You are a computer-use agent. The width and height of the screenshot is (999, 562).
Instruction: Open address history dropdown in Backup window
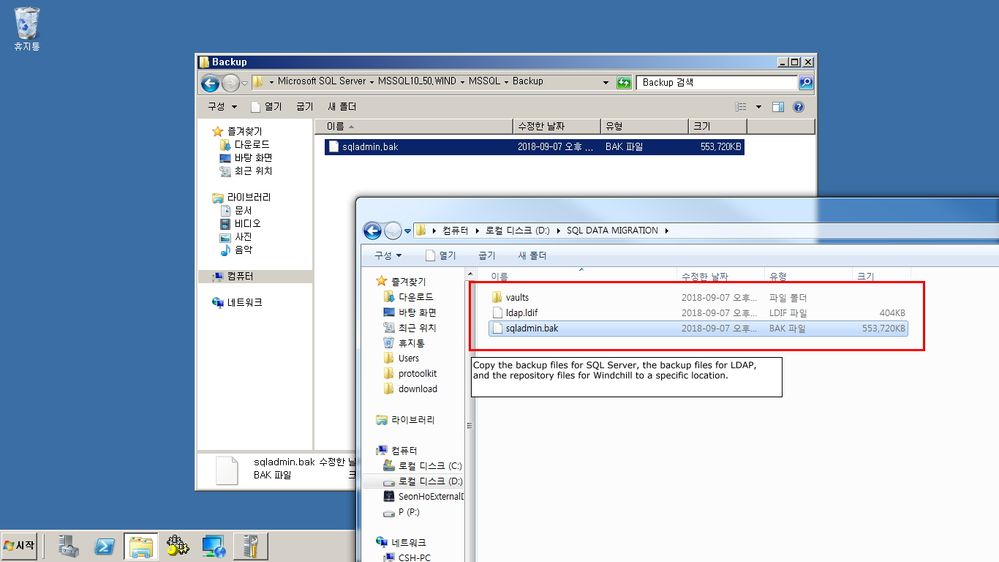click(x=605, y=82)
